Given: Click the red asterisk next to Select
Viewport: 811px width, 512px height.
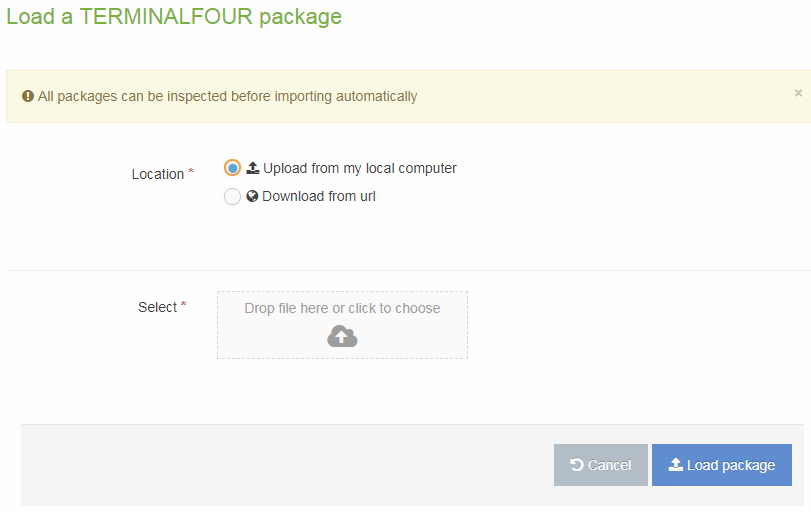Looking at the screenshot, I should (184, 306).
